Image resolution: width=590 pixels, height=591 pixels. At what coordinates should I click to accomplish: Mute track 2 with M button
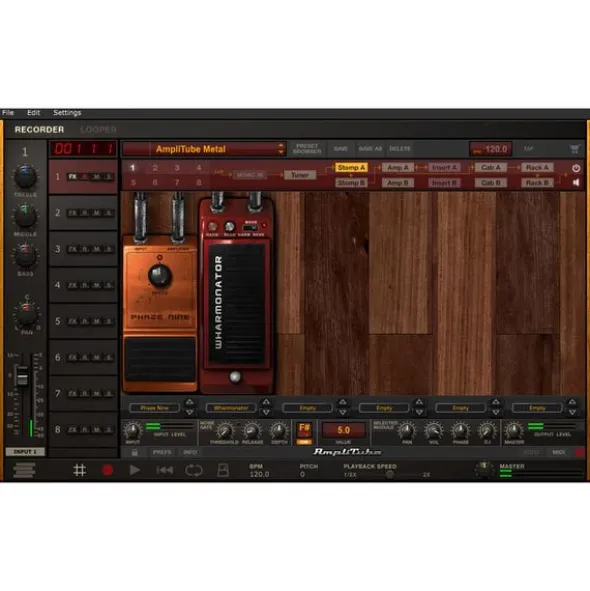97,213
